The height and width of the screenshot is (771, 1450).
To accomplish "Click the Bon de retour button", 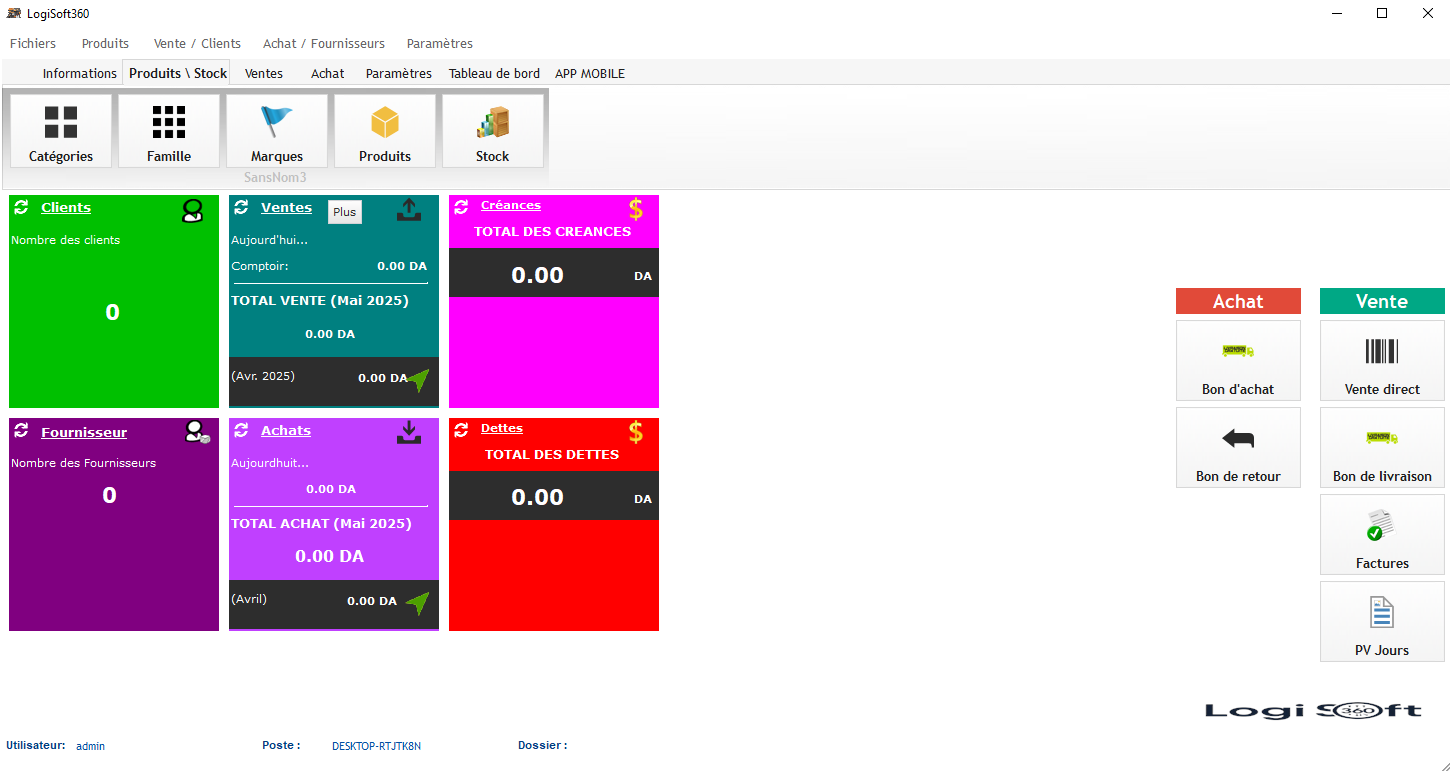I will 1238,447.
